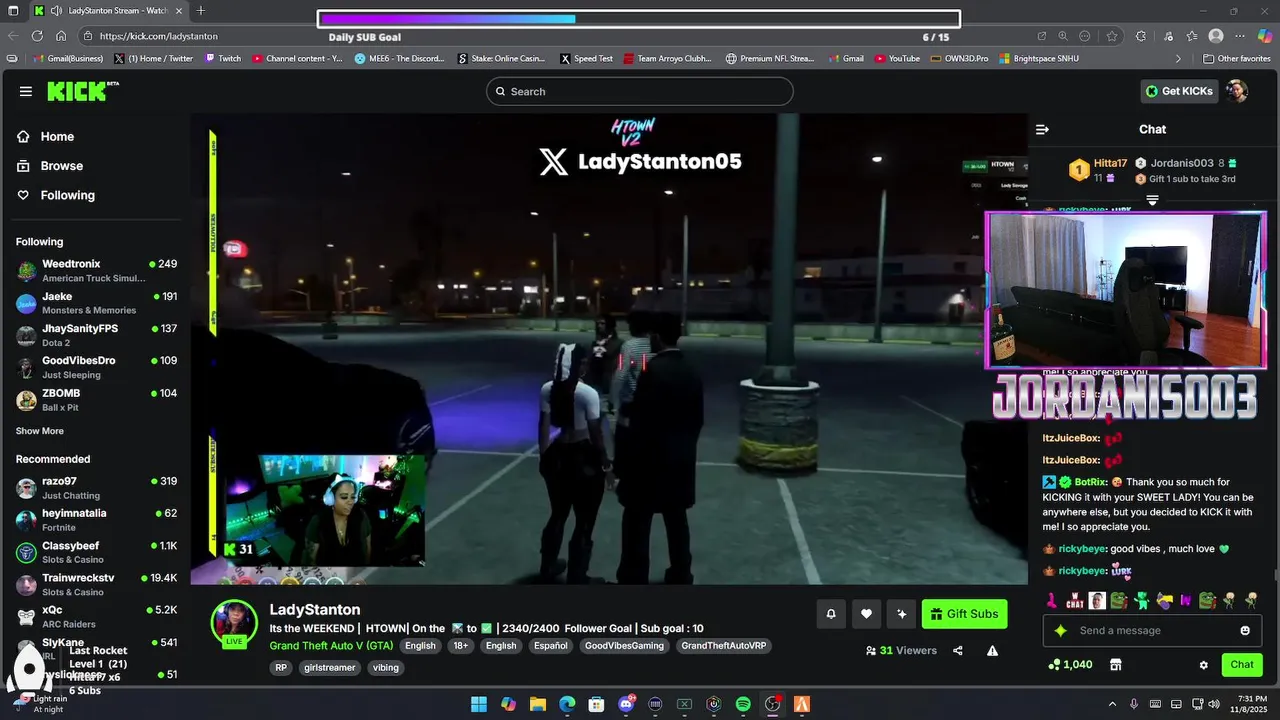Open the Weedtronix followed channel
1280x720 pixels.
[96, 270]
